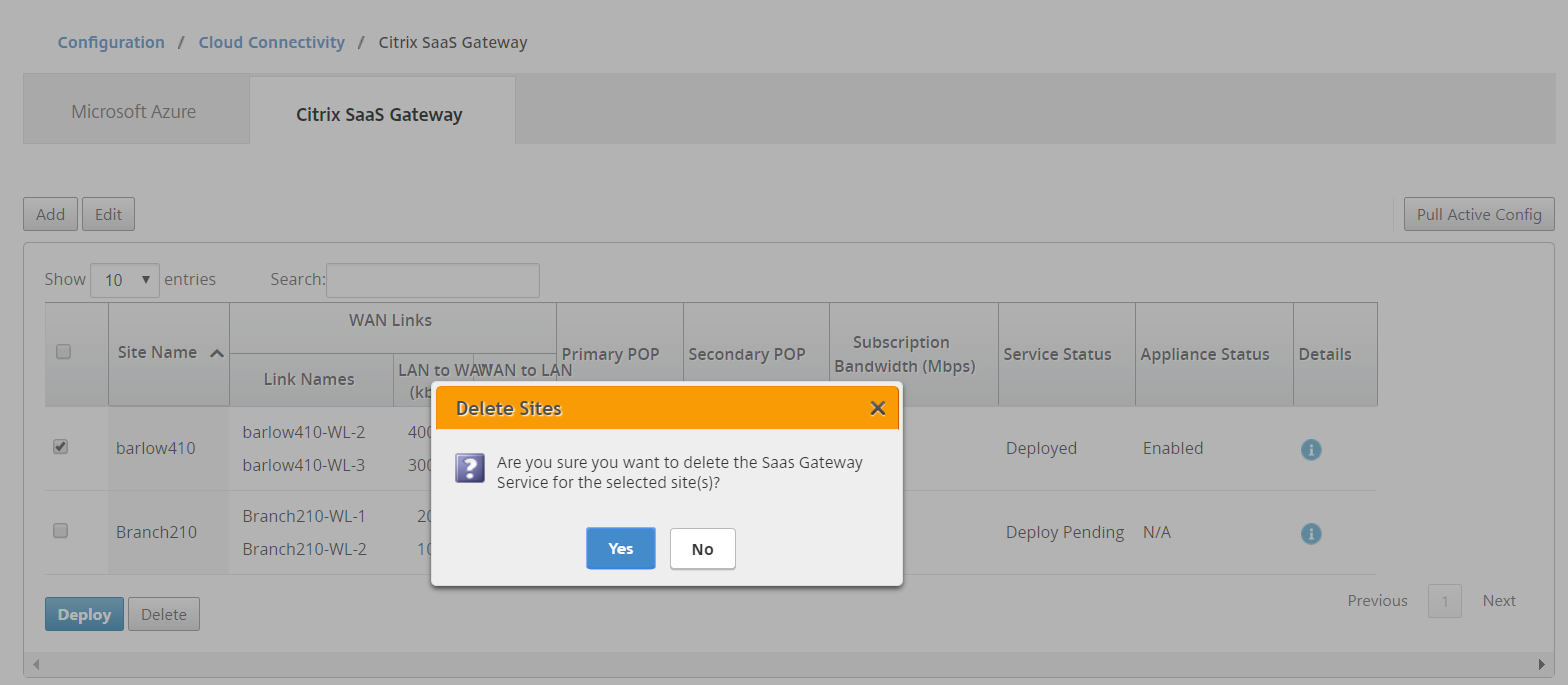Open the Show entries dropdown
The image size is (1568, 685).
(x=125, y=280)
